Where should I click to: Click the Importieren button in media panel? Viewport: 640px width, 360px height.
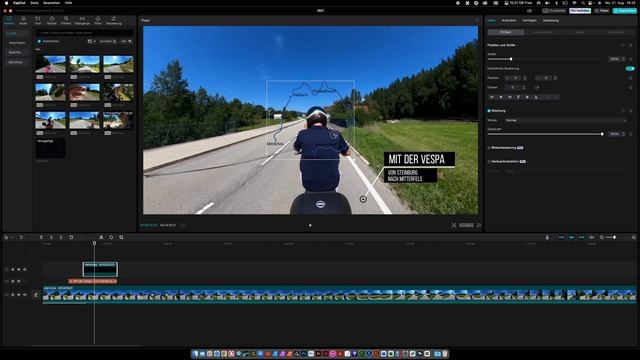(x=49, y=41)
